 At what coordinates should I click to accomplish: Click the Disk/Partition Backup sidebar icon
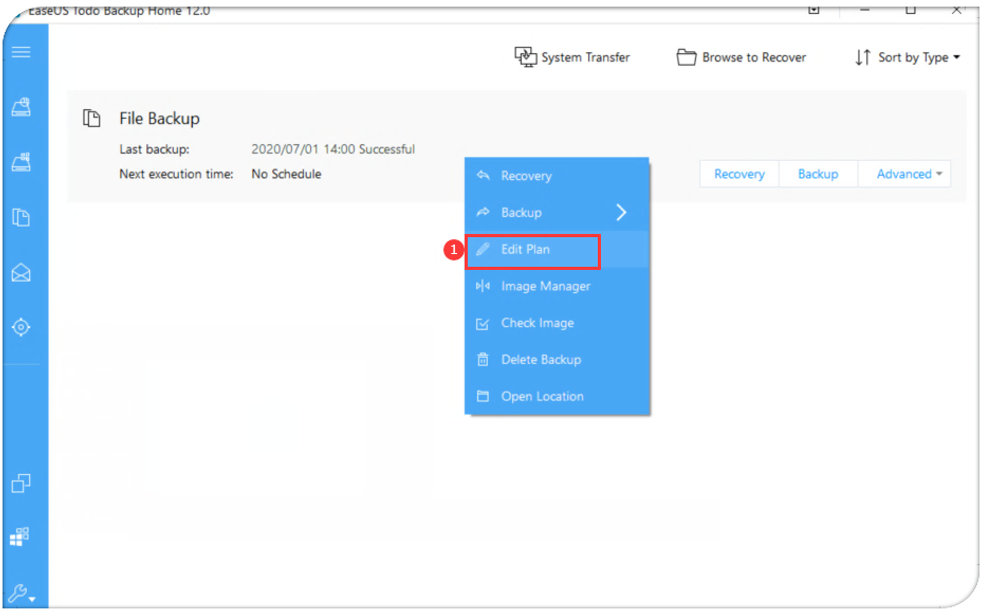[x=21, y=108]
